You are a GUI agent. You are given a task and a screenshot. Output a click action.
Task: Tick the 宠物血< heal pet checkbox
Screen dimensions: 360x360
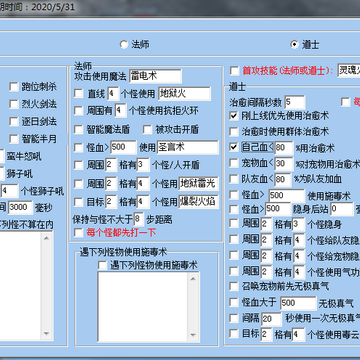(234, 163)
